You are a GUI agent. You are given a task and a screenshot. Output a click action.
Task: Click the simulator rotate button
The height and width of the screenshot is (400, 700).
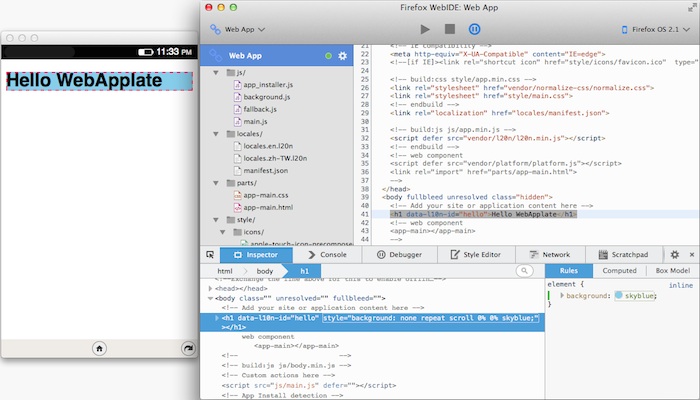[188, 348]
